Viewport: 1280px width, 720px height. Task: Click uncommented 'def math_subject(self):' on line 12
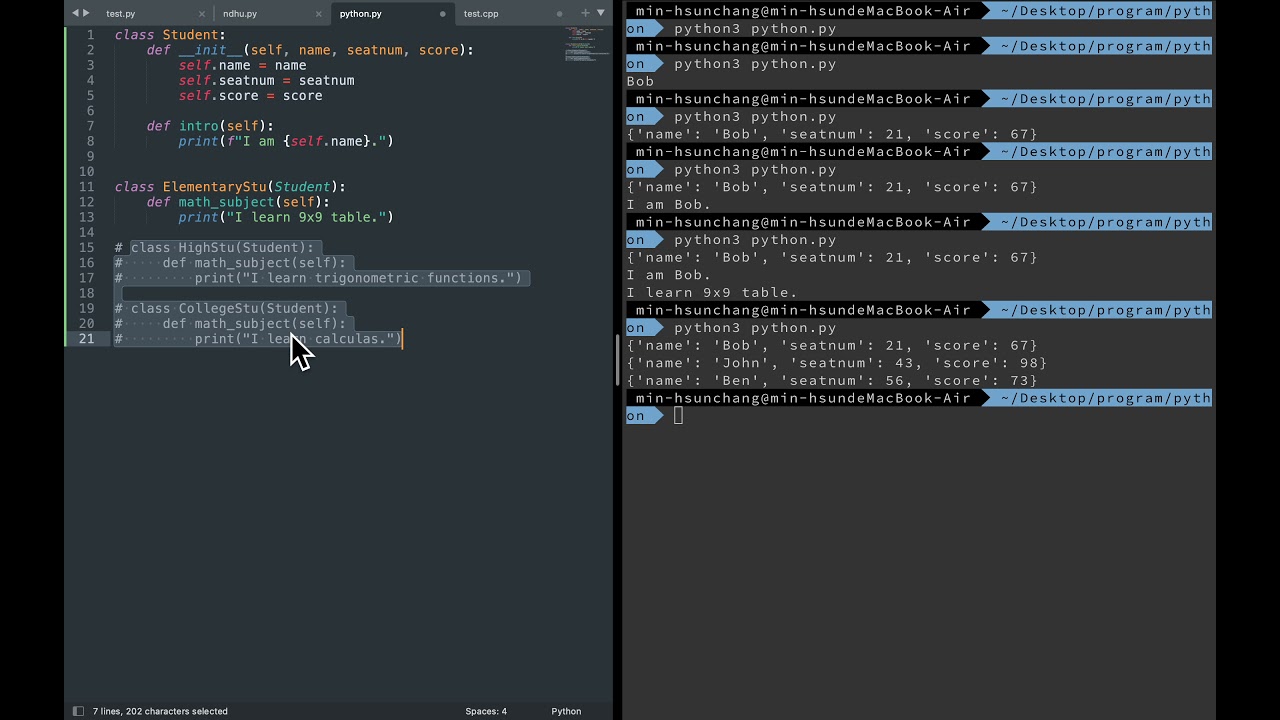pos(238,202)
